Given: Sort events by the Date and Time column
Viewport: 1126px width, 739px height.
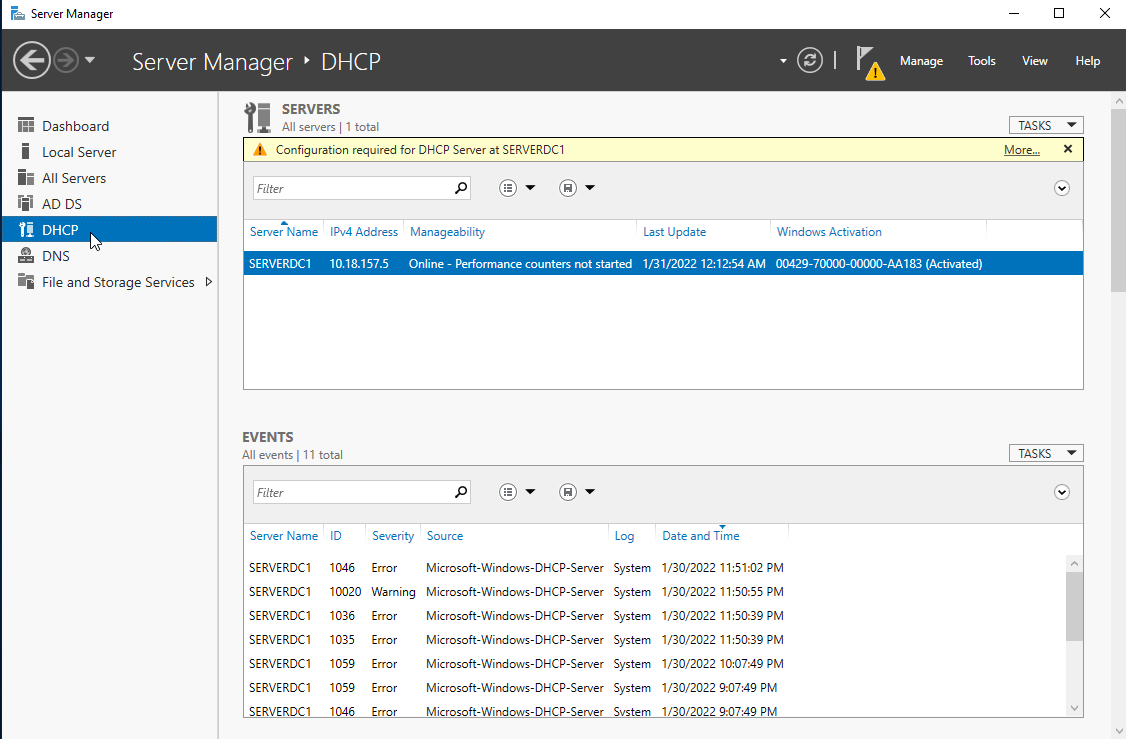Looking at the screenshot, I should 700,535.
